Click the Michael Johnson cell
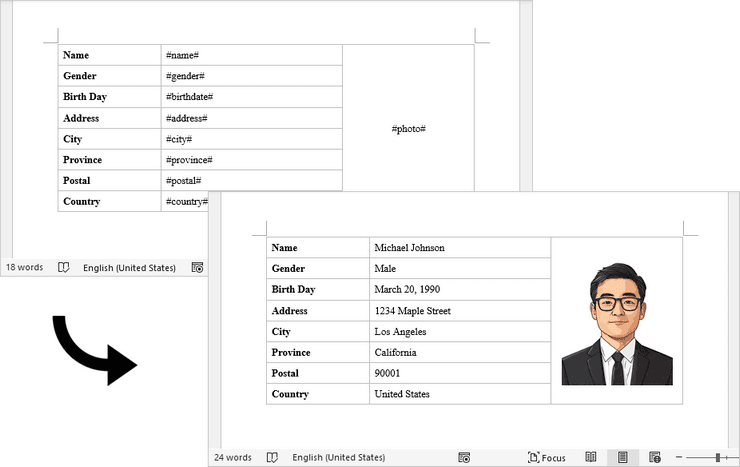This screenshot has height=467, width=740. 409,248
